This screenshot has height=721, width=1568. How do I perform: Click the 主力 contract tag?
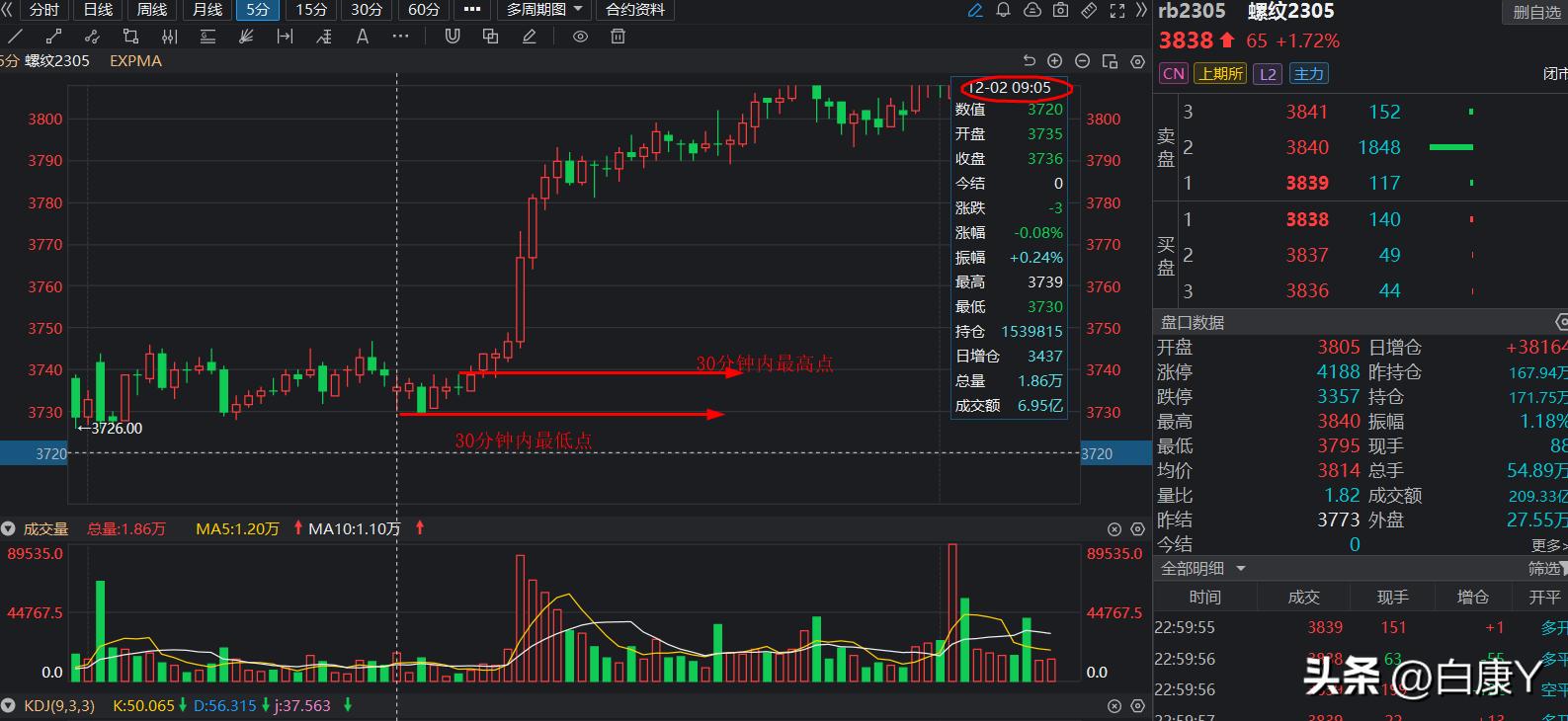(1308, 74)
